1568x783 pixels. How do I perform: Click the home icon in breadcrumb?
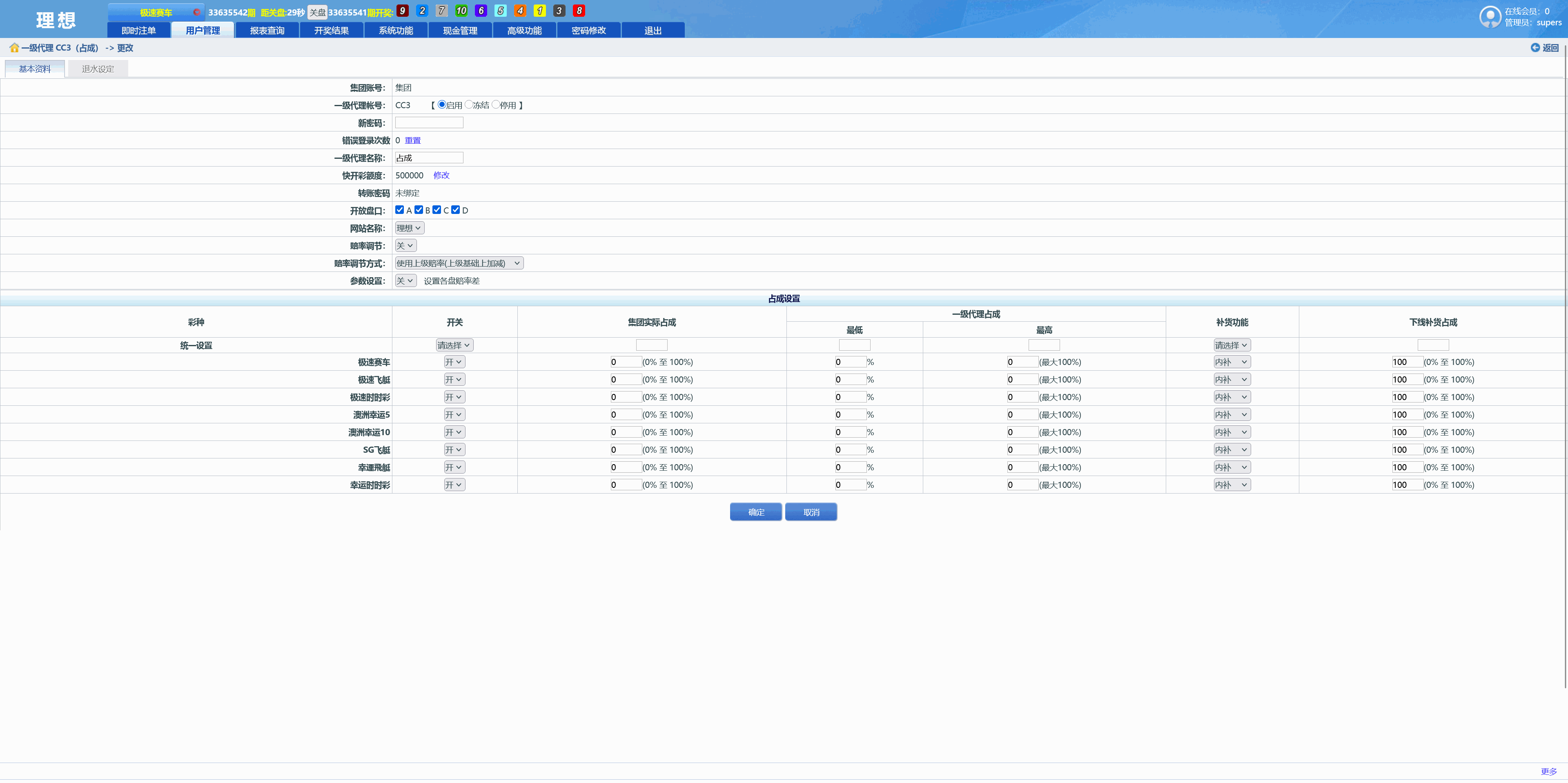14,47
